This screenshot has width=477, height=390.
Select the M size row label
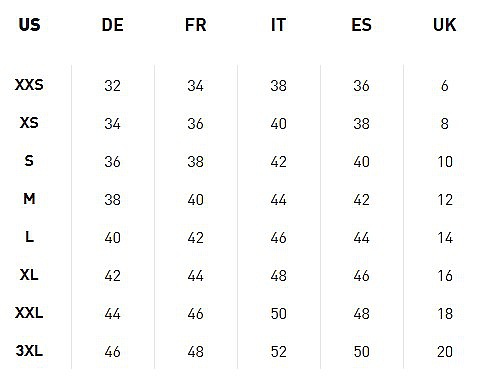coord(29,199)
